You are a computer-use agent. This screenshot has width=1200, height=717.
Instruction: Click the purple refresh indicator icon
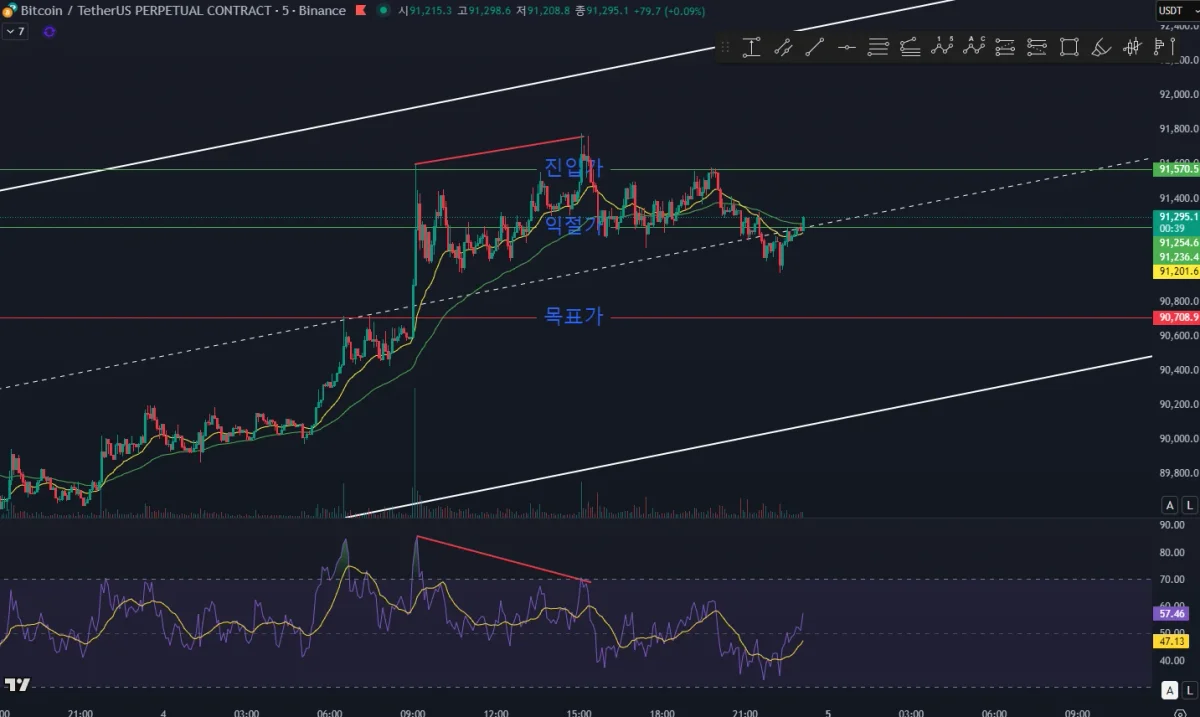click(50, 31)
